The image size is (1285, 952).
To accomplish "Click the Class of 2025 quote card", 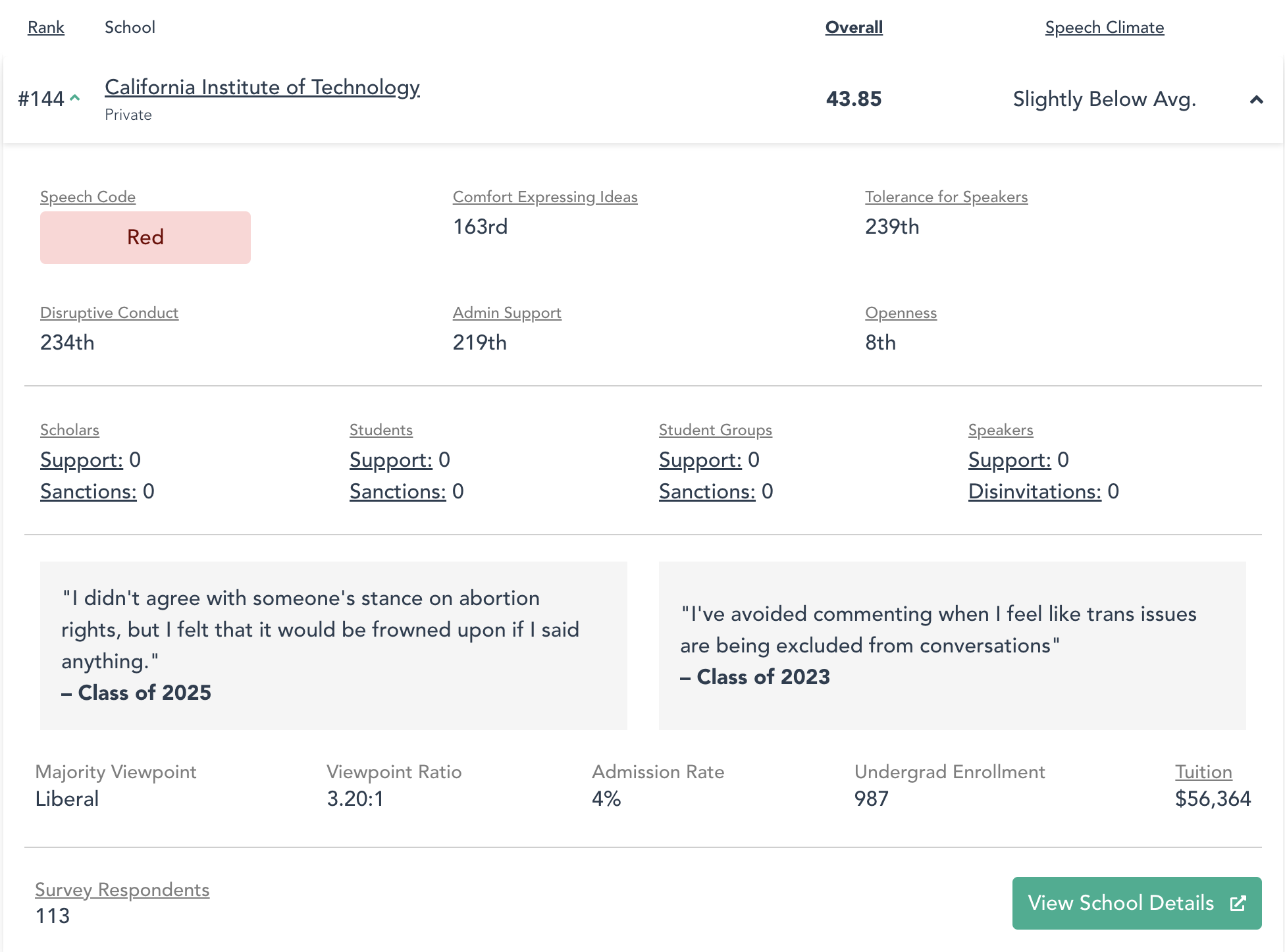I will (x=334, y=646).
